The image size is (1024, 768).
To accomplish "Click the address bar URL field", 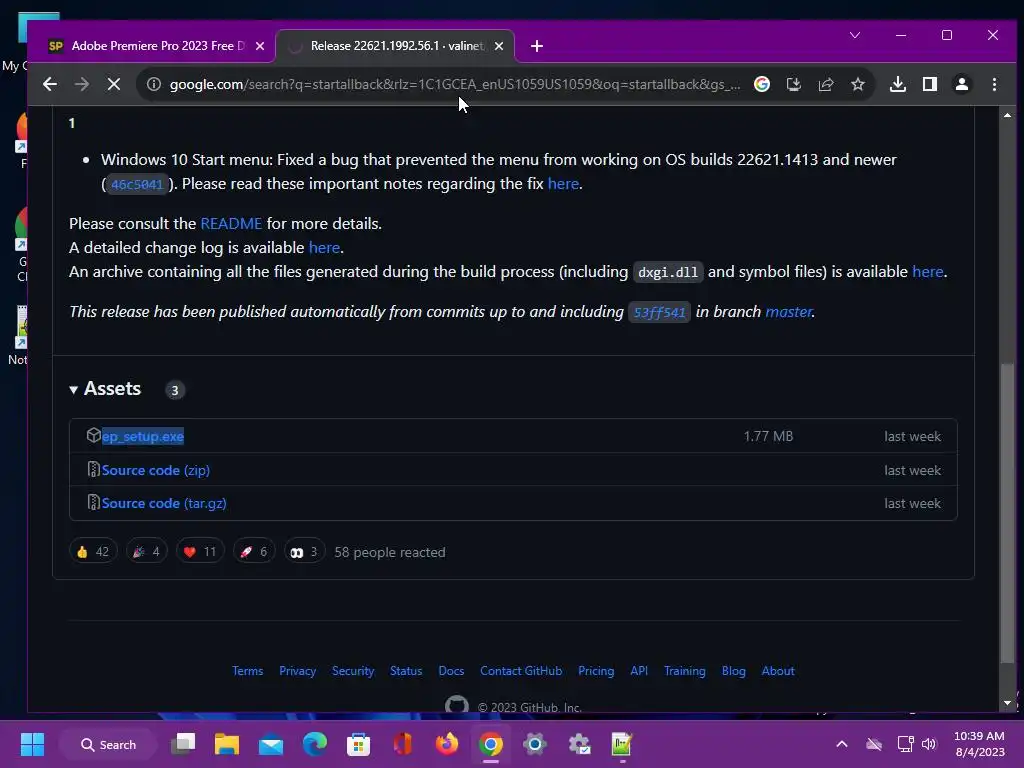I will [x=454, y=84].
